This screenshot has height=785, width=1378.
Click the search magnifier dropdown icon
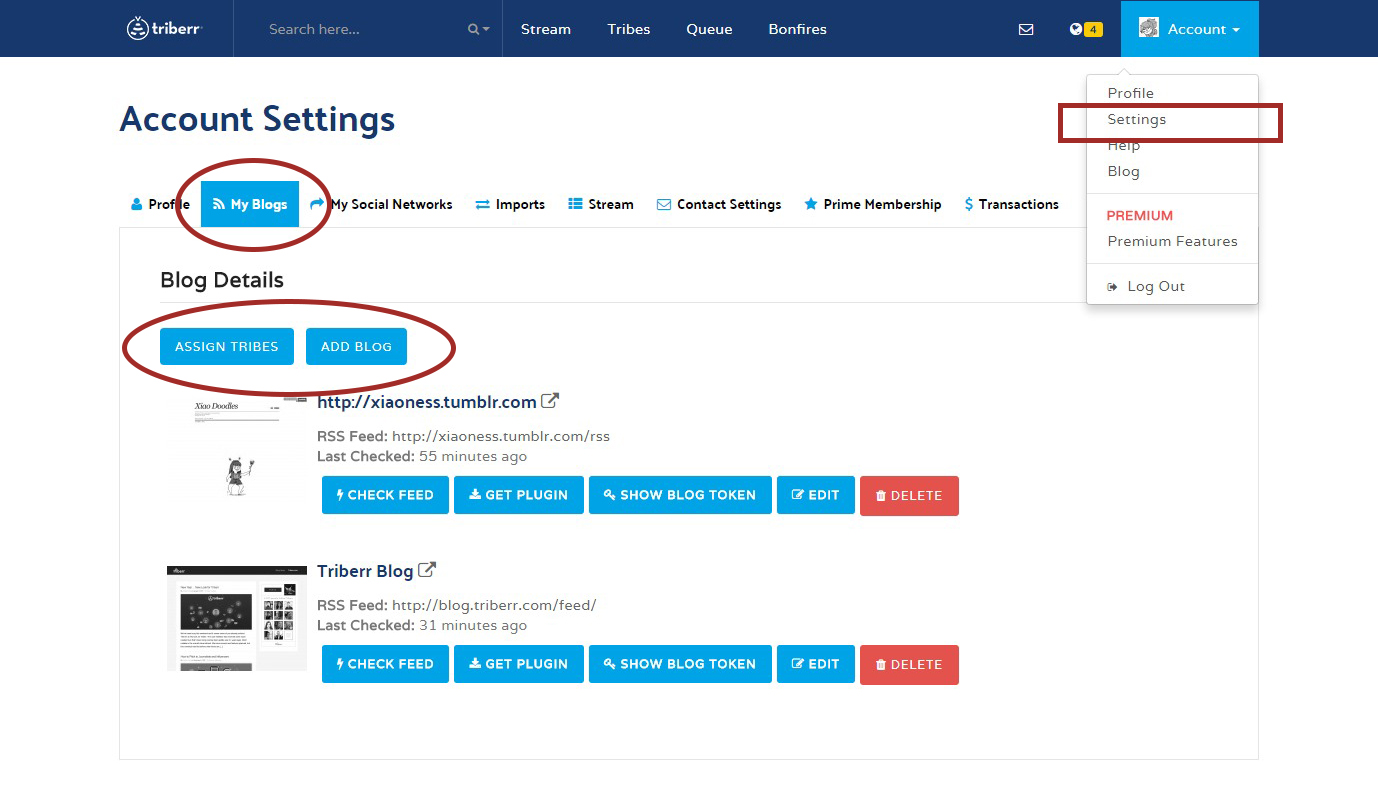(478, 29)
